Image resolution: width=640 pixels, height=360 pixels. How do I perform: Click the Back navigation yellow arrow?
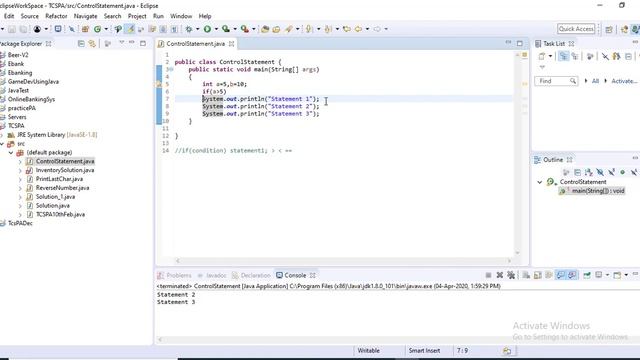(359, 29)
